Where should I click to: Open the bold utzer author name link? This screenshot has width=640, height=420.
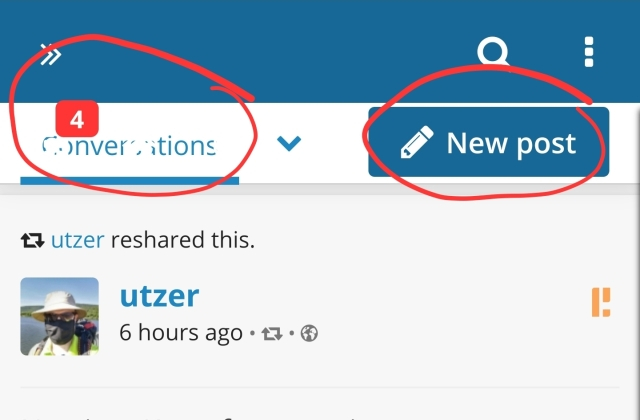pyautogui.click(x=159, y=296)
